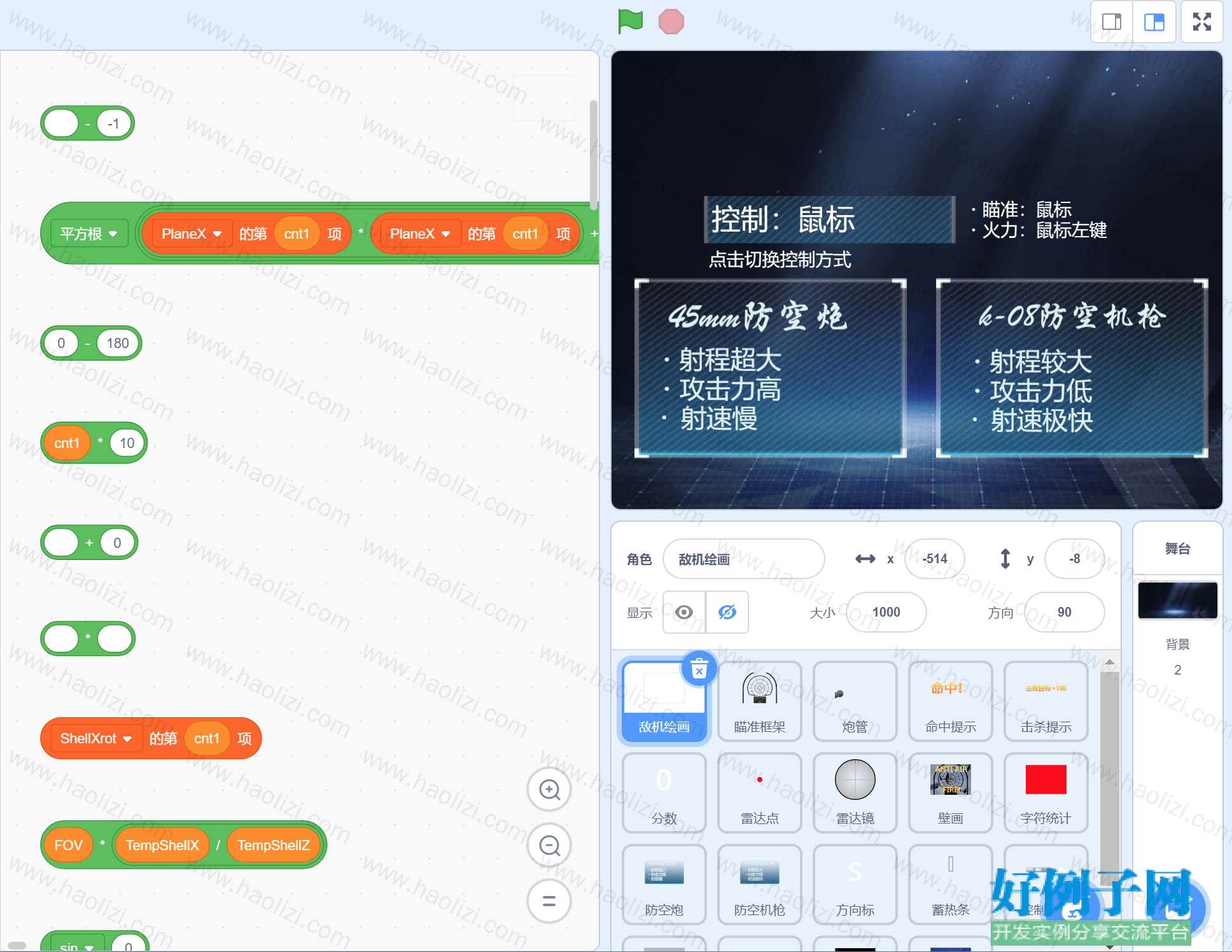Click the 180 value in subtraction block

[118, 343]
